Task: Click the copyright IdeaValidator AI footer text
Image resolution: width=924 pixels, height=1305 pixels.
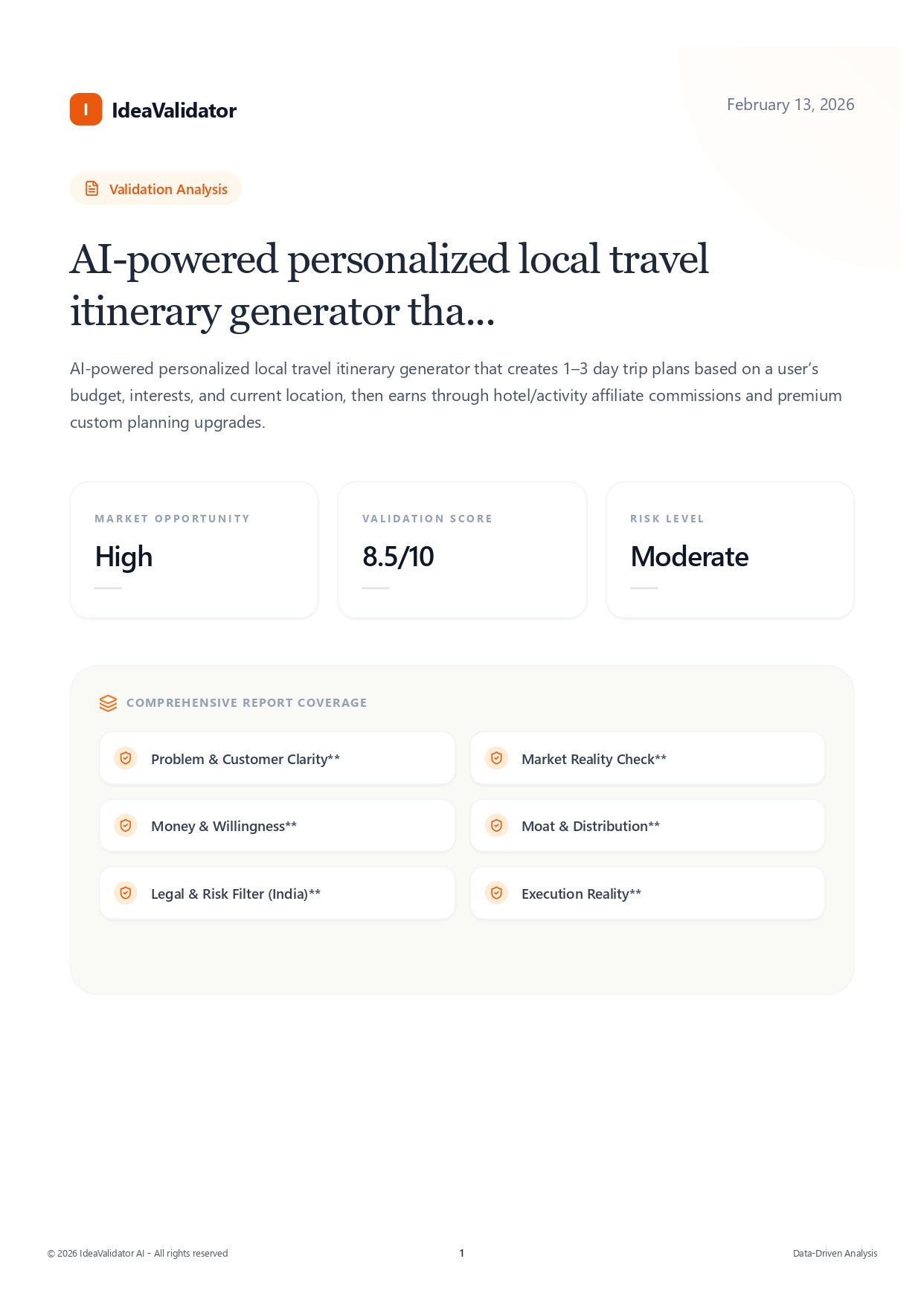Action: [138, 1254]
